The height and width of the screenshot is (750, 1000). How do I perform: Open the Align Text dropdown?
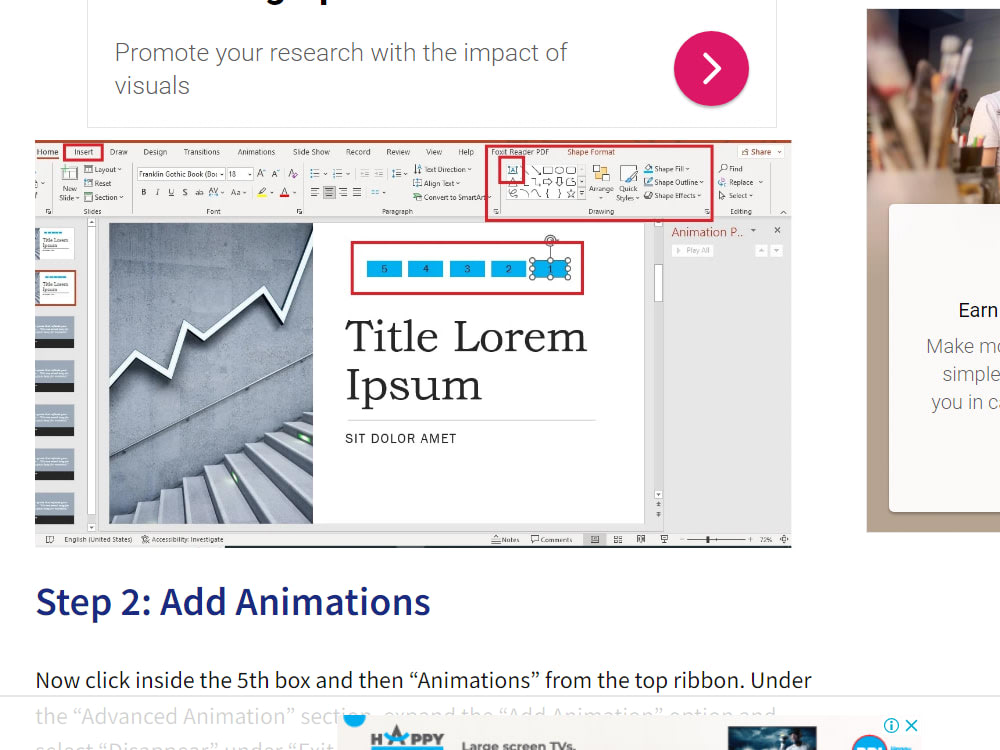click(x=437, y=184)
